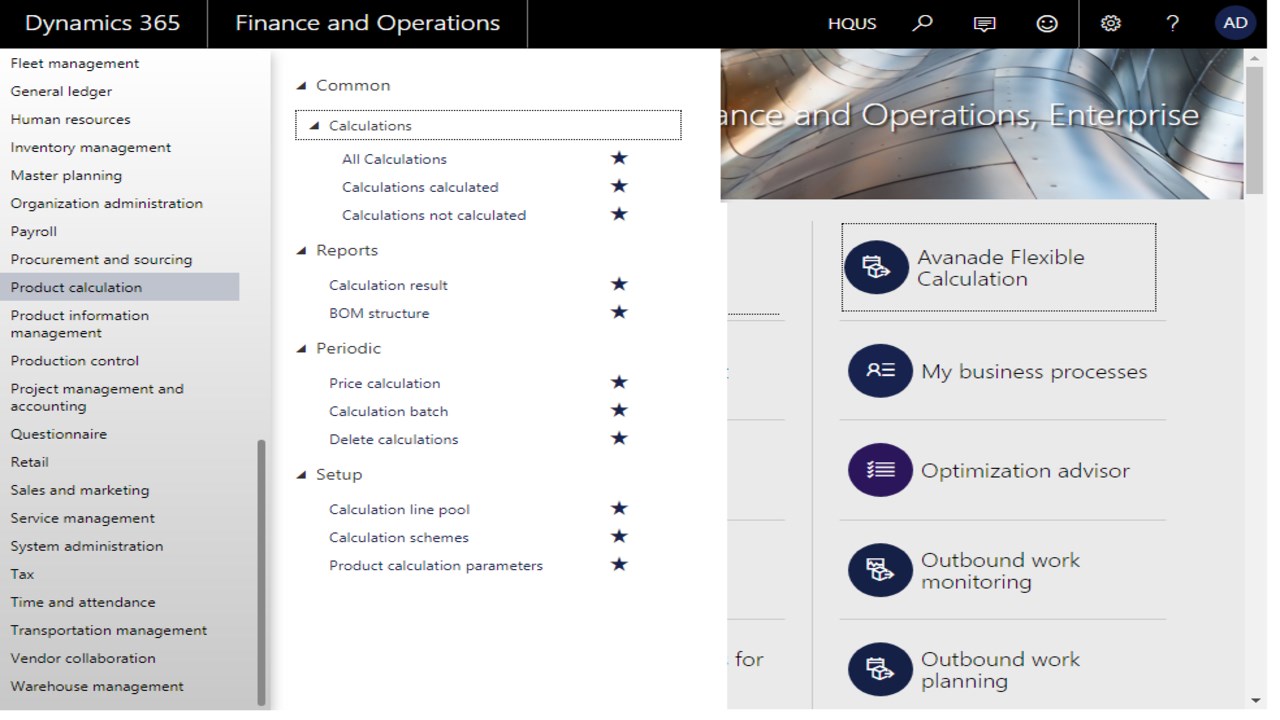Click the dashboard vertical scrollbar
1280x720 pixels.
click(x=1256, y=131)
